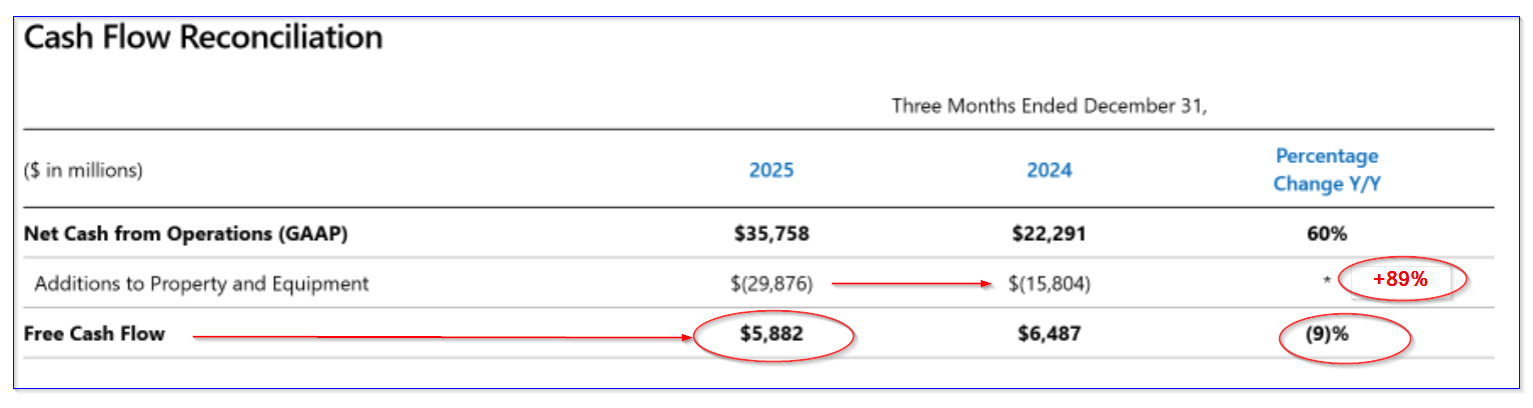Viewport: 1533px width, 408px height.
Task: Click Additions to Property and Equipment label
Action: coord(202,284)
